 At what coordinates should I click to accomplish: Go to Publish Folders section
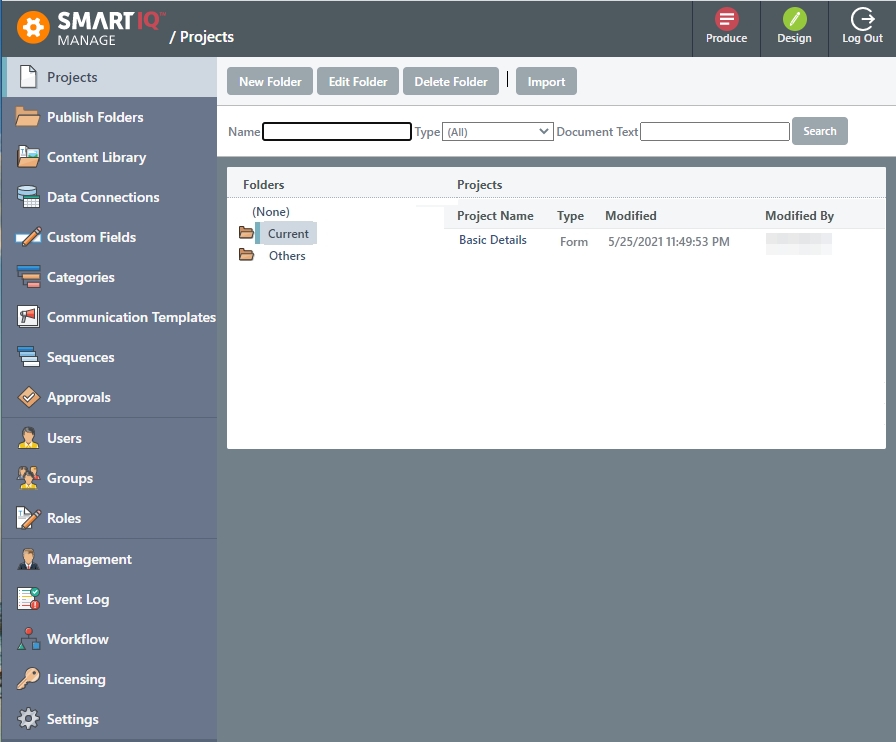110,117
